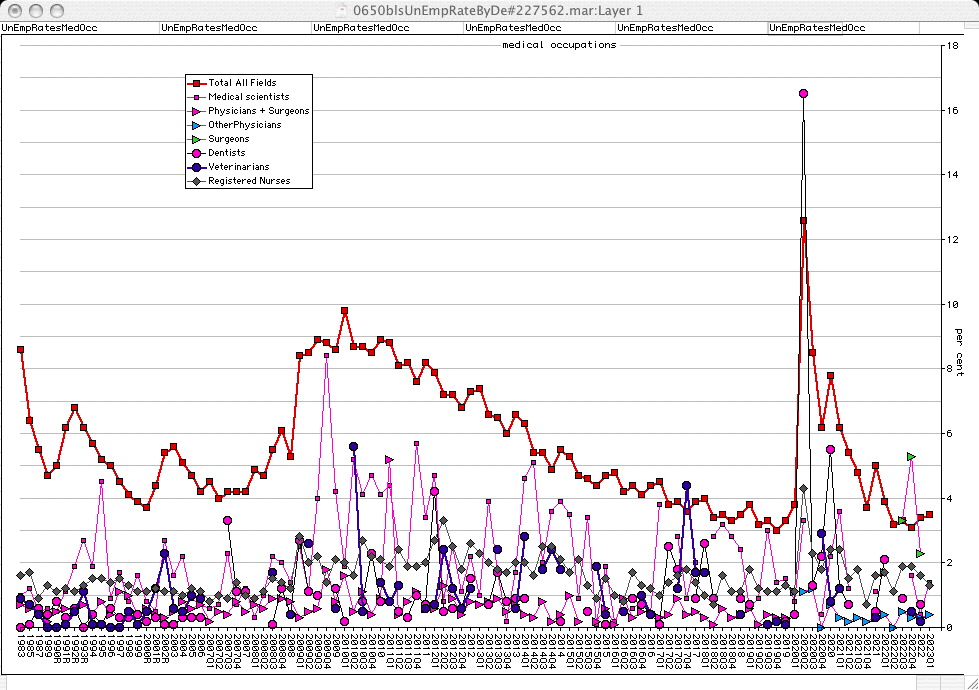Select the Medical scientists legend marker

tap(198, 97)
